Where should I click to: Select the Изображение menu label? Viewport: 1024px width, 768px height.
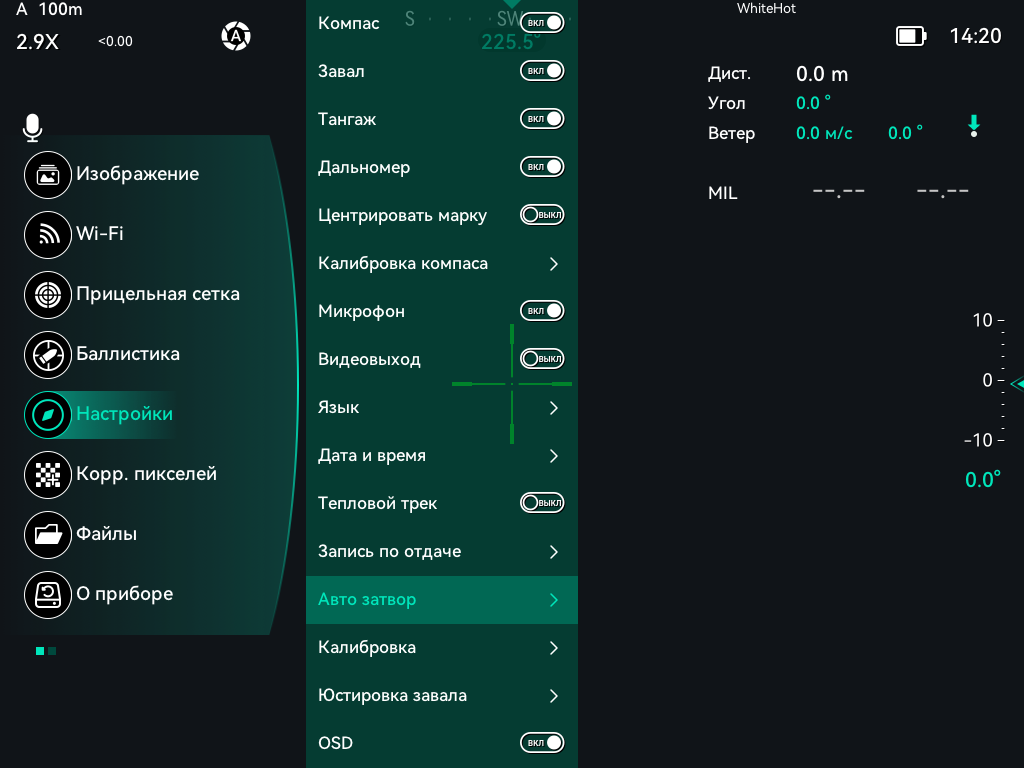point(138,174)
